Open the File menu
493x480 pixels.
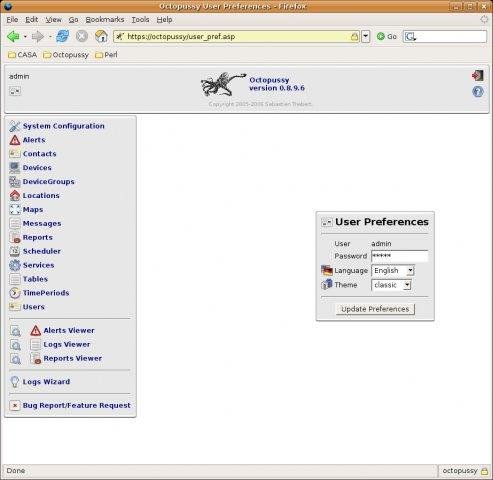(12, 20)
